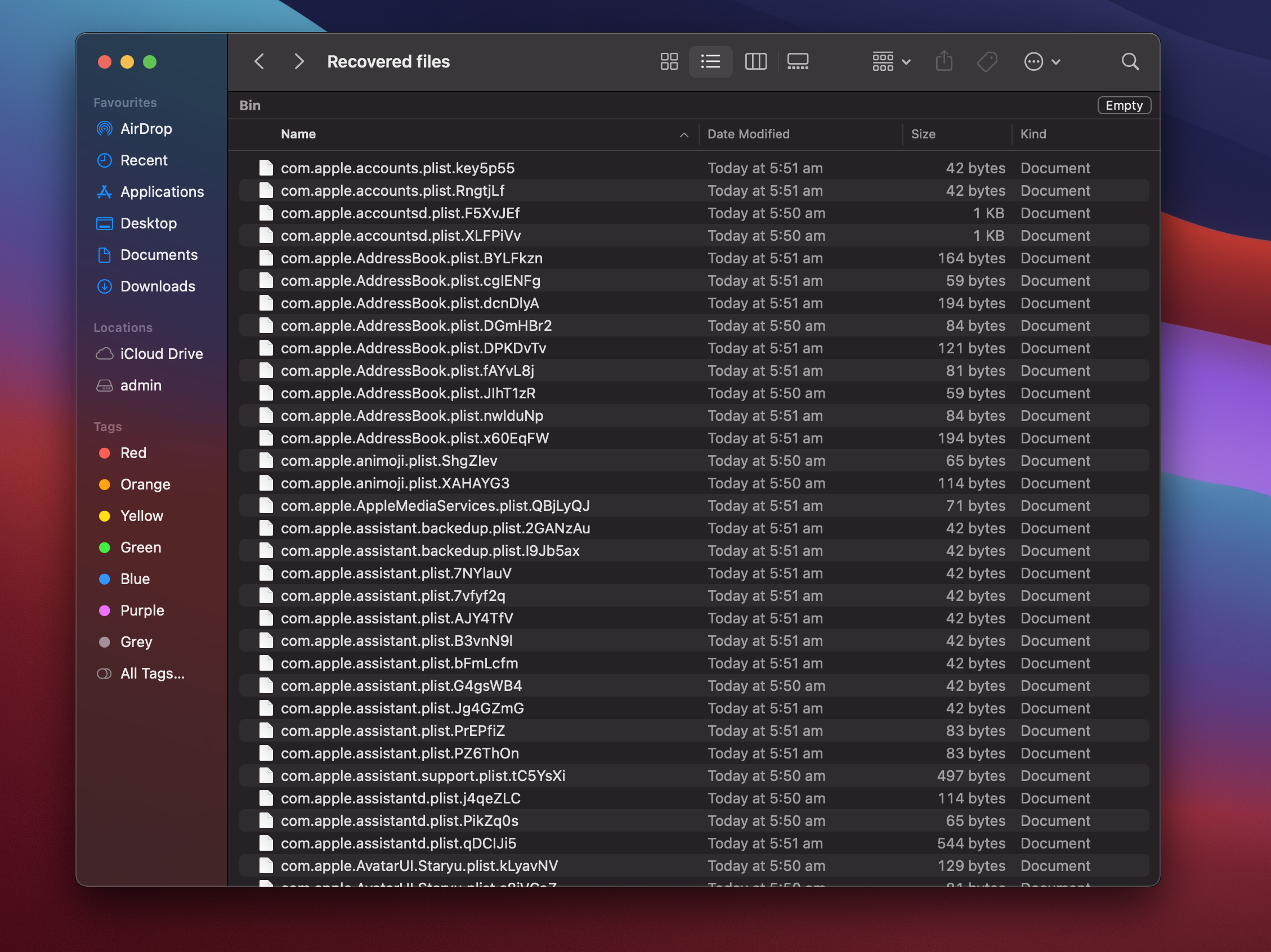1271x952 pixels.
Task: Go back with the left chevron button
Action: [259, 61]
